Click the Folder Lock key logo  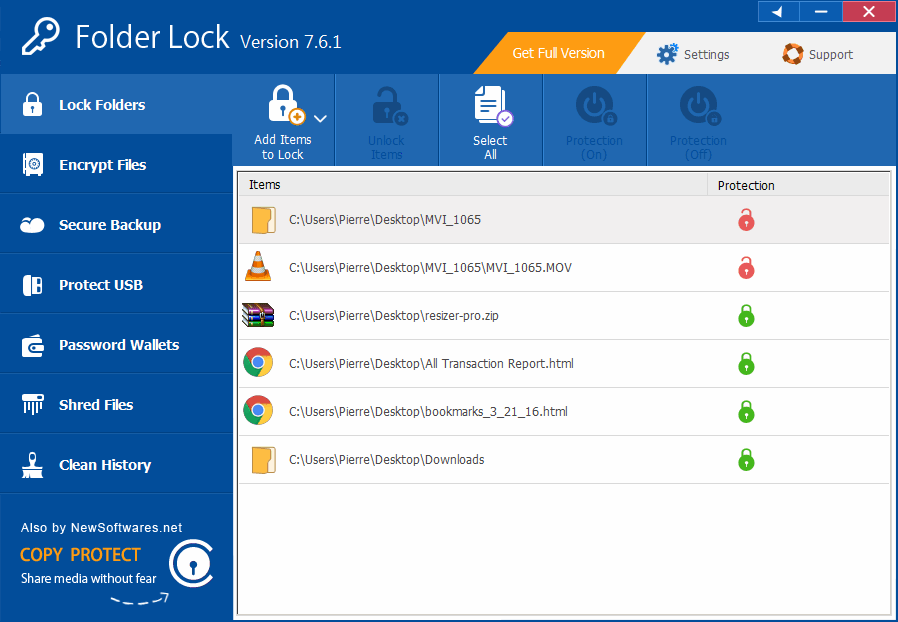coord(41,37)
